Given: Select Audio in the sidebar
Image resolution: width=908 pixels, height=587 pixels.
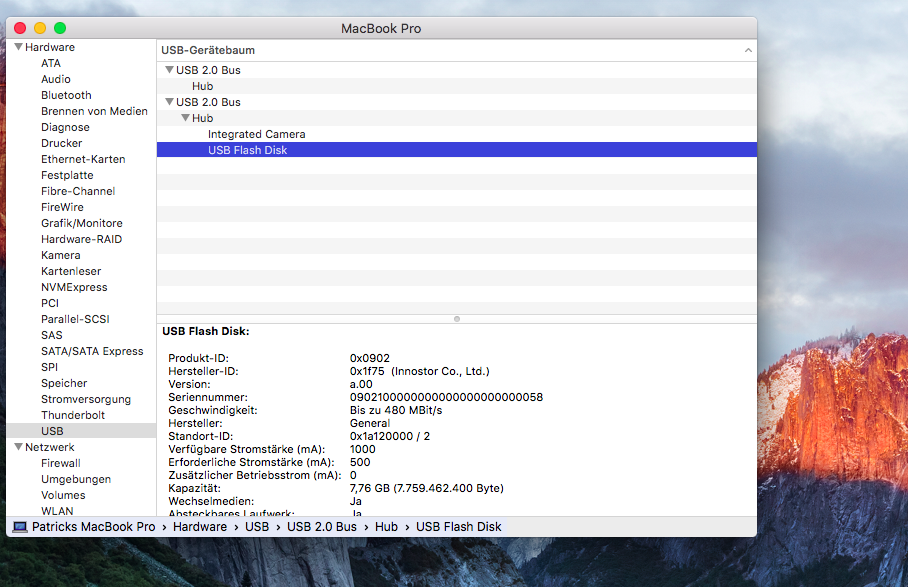Looking at the screenshot, I should tap(56, 79).
